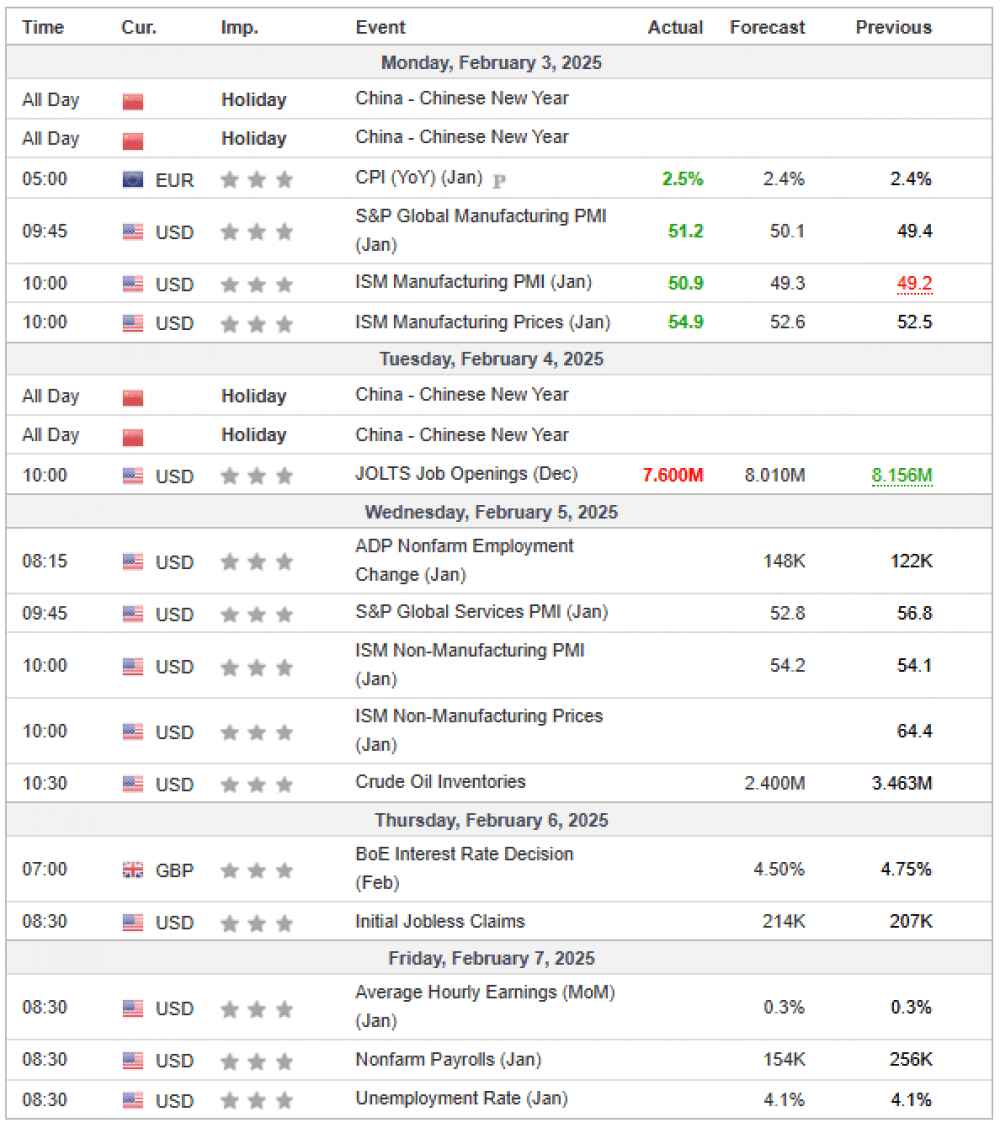Click the importance stars for ISM Non-Manufacturing Prices
1000x1128 pixels.
[x=257, y=732]
